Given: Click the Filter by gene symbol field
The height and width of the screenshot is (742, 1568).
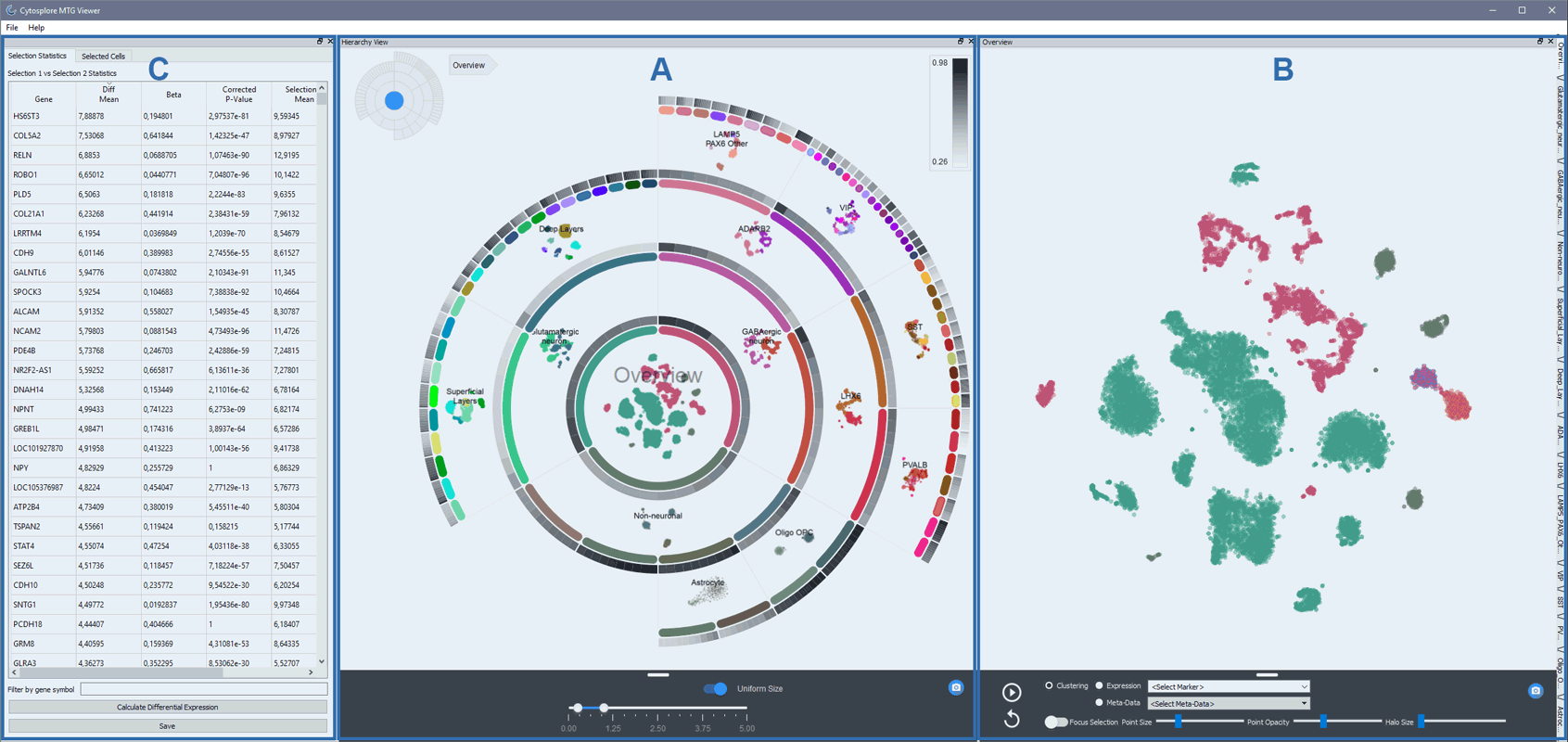Looking at the screenshot, I should pos(203,689).
